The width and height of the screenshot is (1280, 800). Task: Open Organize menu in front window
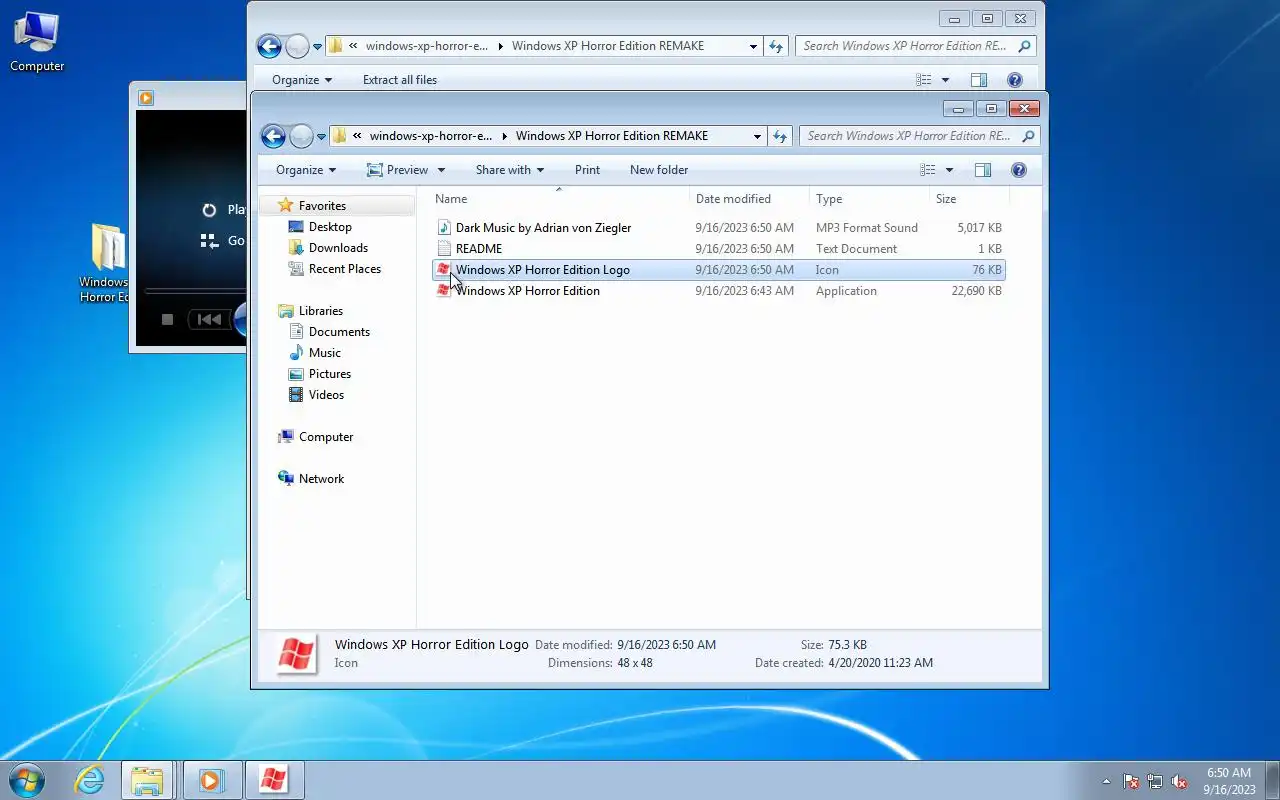(306, 170)
